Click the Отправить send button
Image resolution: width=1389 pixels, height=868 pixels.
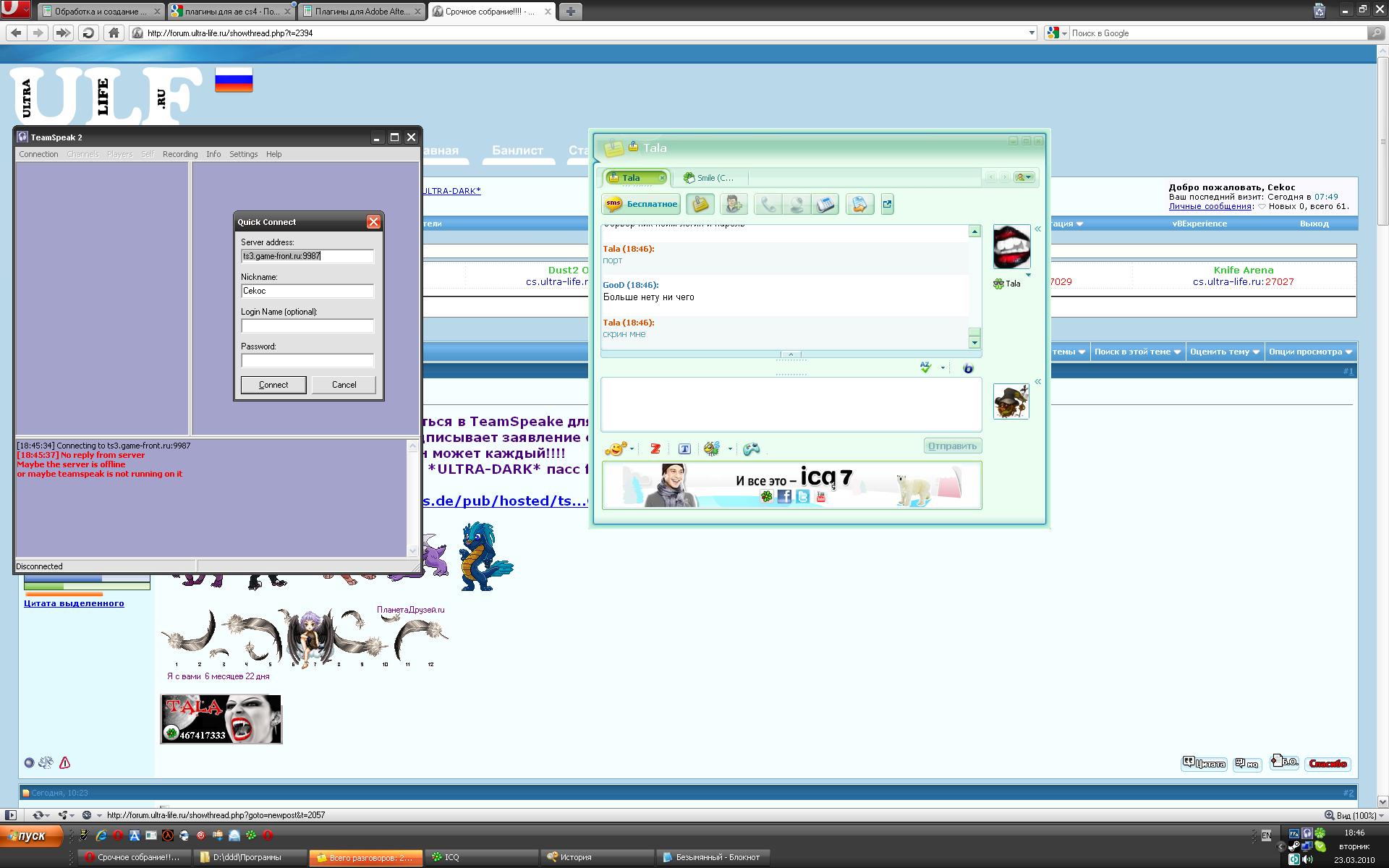click(x=952, y=446)
